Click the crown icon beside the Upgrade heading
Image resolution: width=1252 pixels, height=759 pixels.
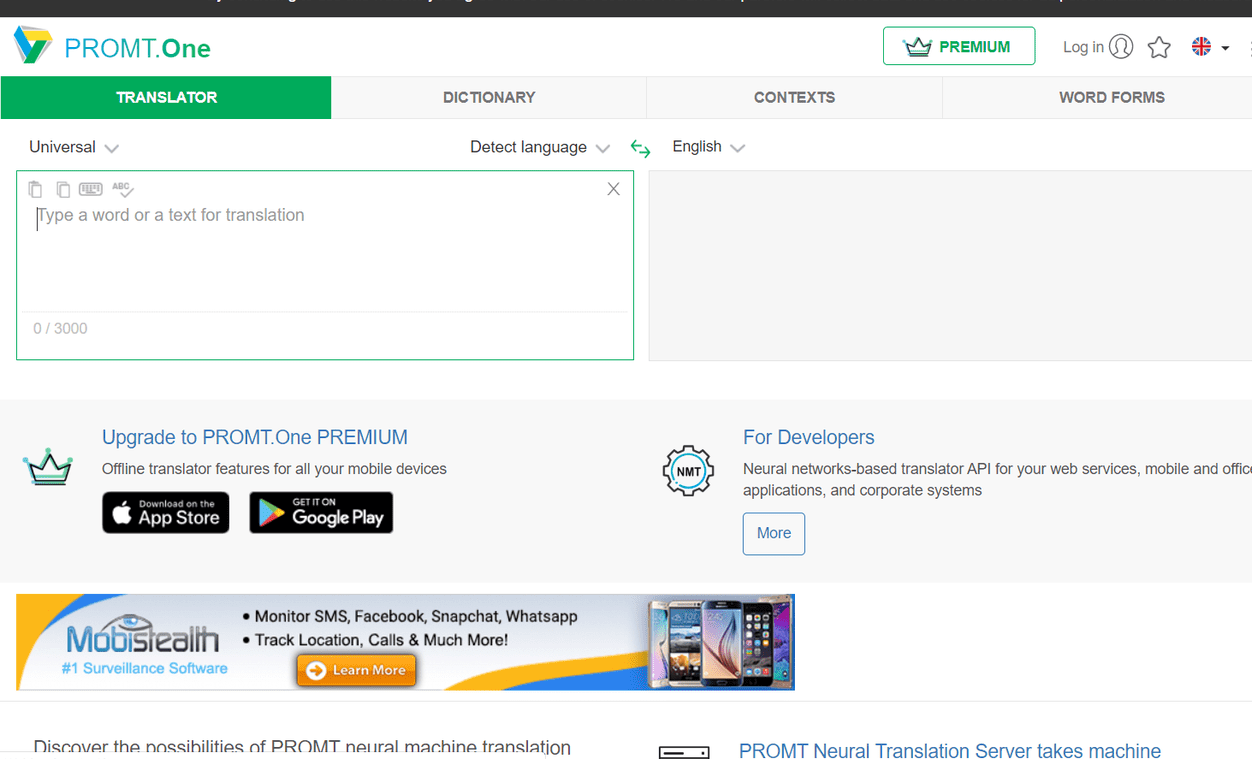(48, 467)
